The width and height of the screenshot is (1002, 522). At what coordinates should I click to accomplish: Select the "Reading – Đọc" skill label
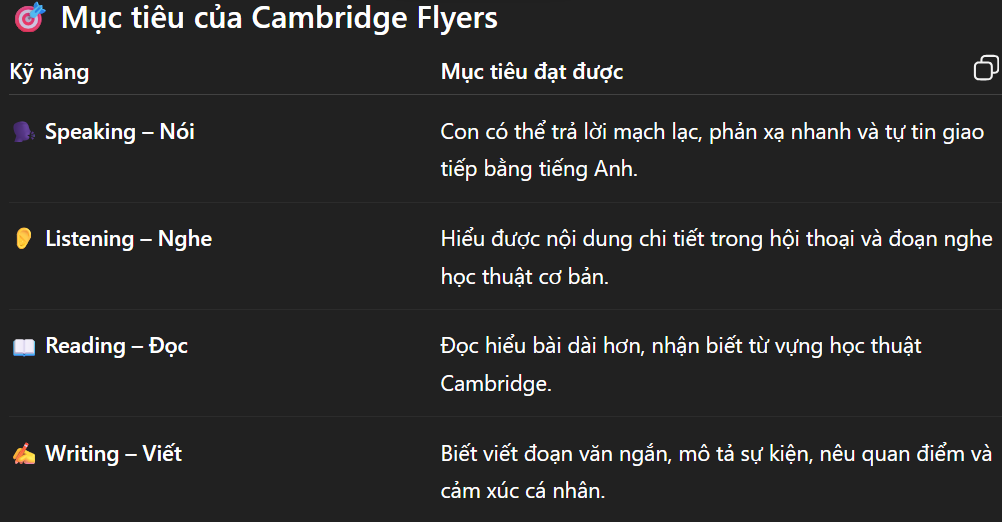click(x=116, y=346)
